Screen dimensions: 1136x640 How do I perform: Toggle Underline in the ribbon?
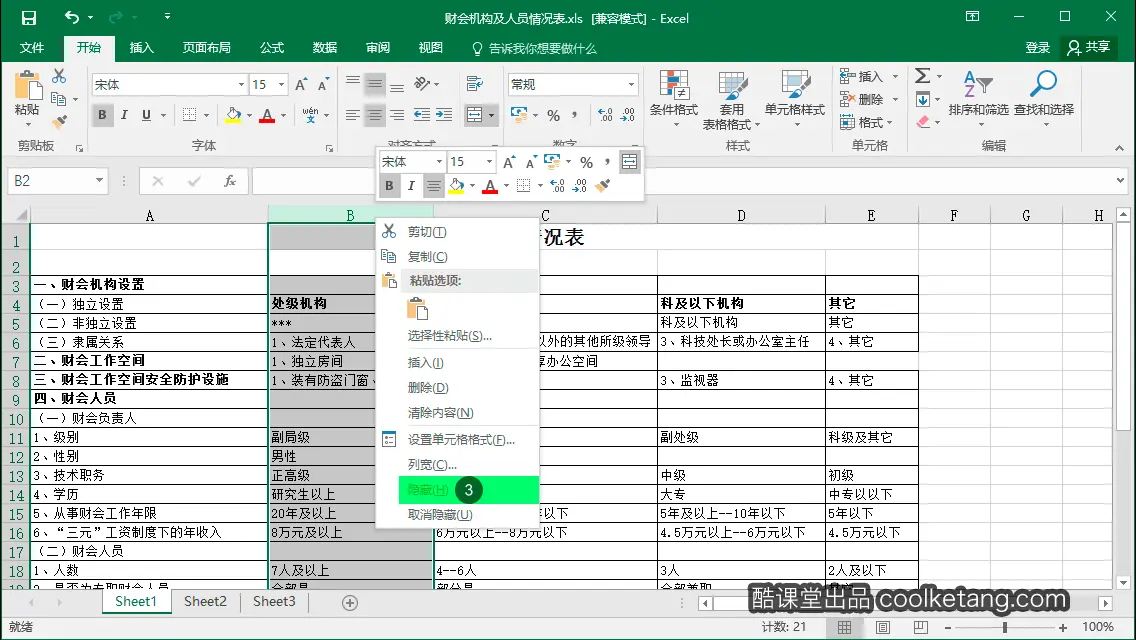pyautogui.click(x=146, y=115)
